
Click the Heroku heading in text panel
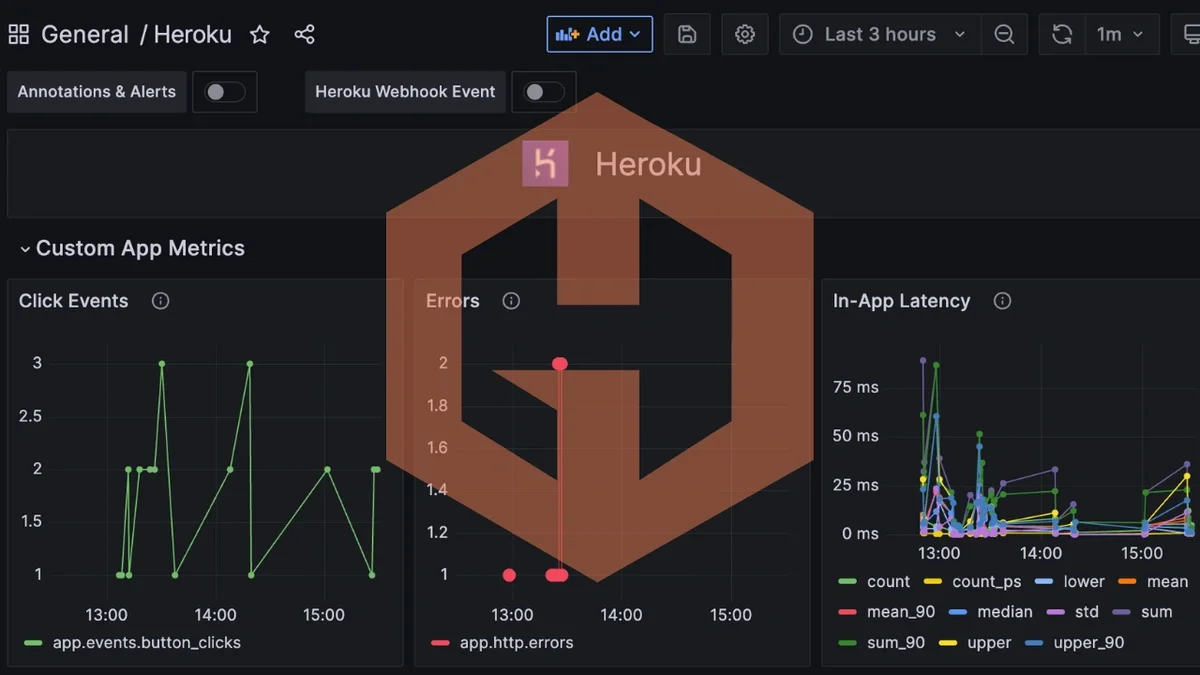[x=648, y=164]
